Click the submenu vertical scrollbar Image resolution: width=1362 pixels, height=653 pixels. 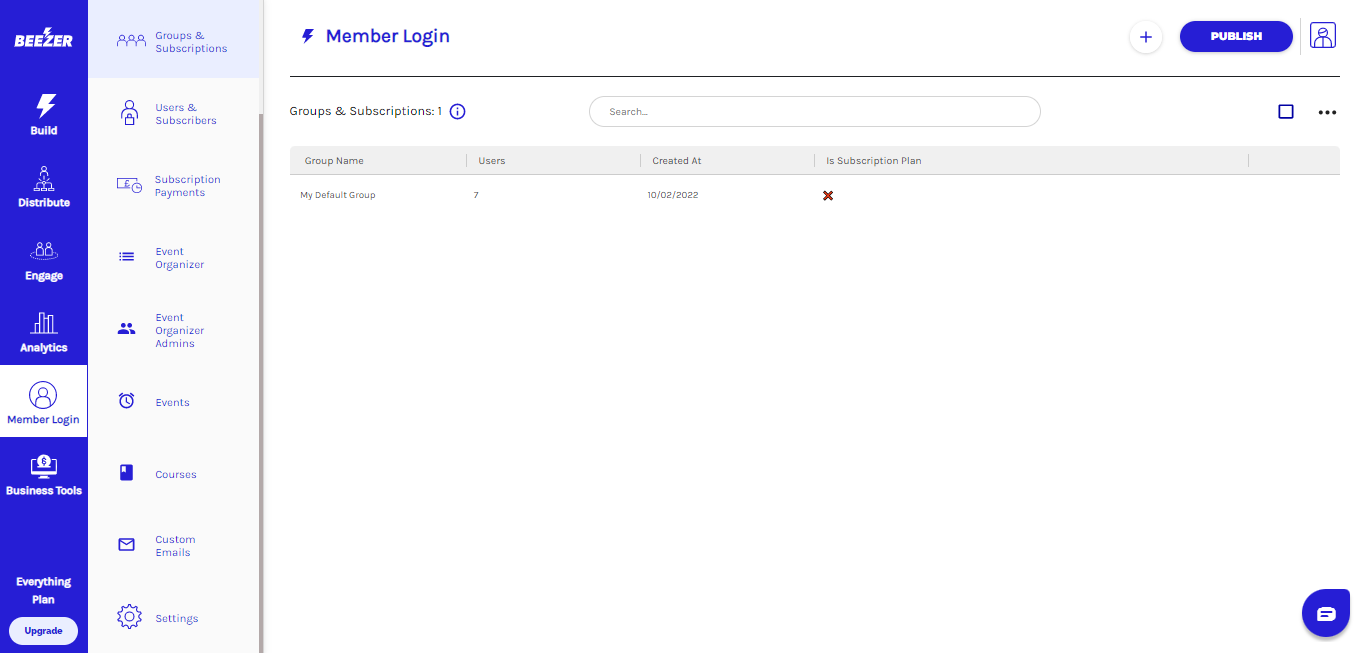(x=261, y=380)
